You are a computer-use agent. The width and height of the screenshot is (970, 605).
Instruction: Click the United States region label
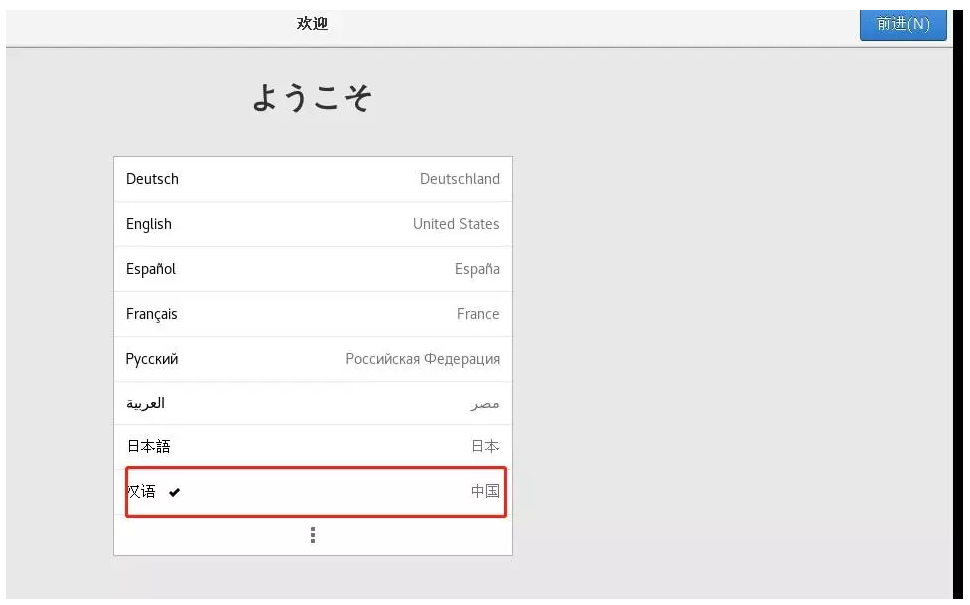point(456,224)
